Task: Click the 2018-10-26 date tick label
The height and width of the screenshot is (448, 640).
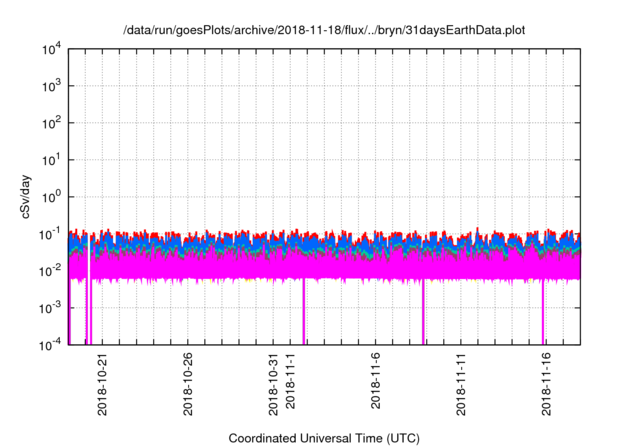Action: pos(187,384)
